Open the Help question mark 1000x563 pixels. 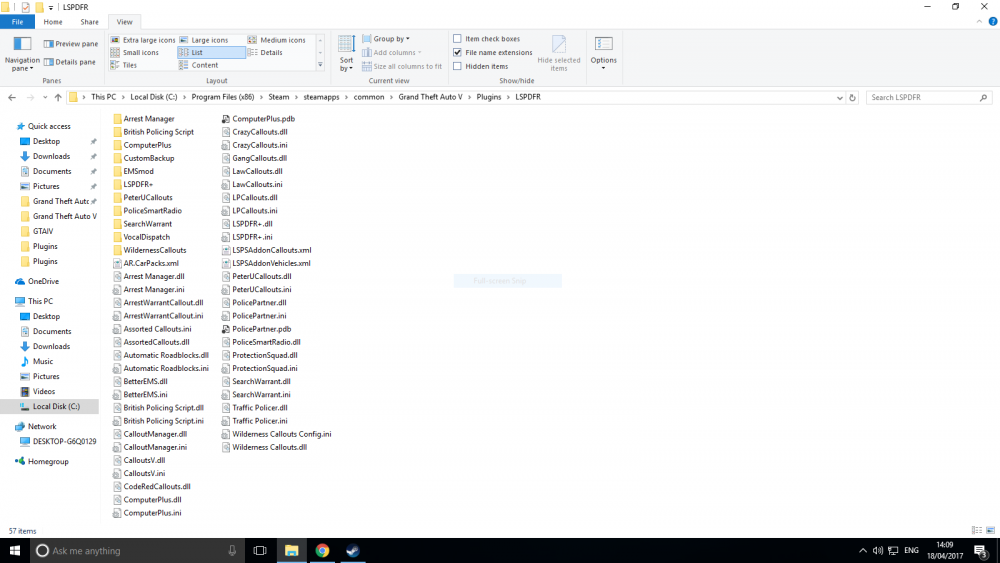pos(993,22)
